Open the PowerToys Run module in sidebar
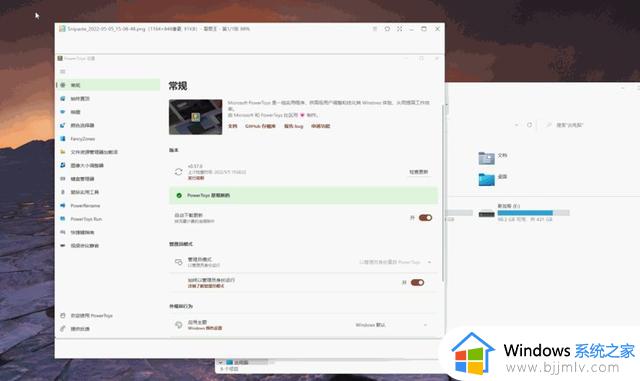The width and height of the screenshot is (640, 381). (x=108, y=219)
